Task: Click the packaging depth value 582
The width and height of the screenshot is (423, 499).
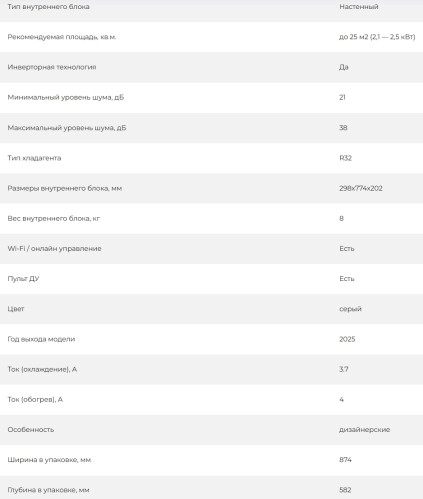Action: click(345, 490)
